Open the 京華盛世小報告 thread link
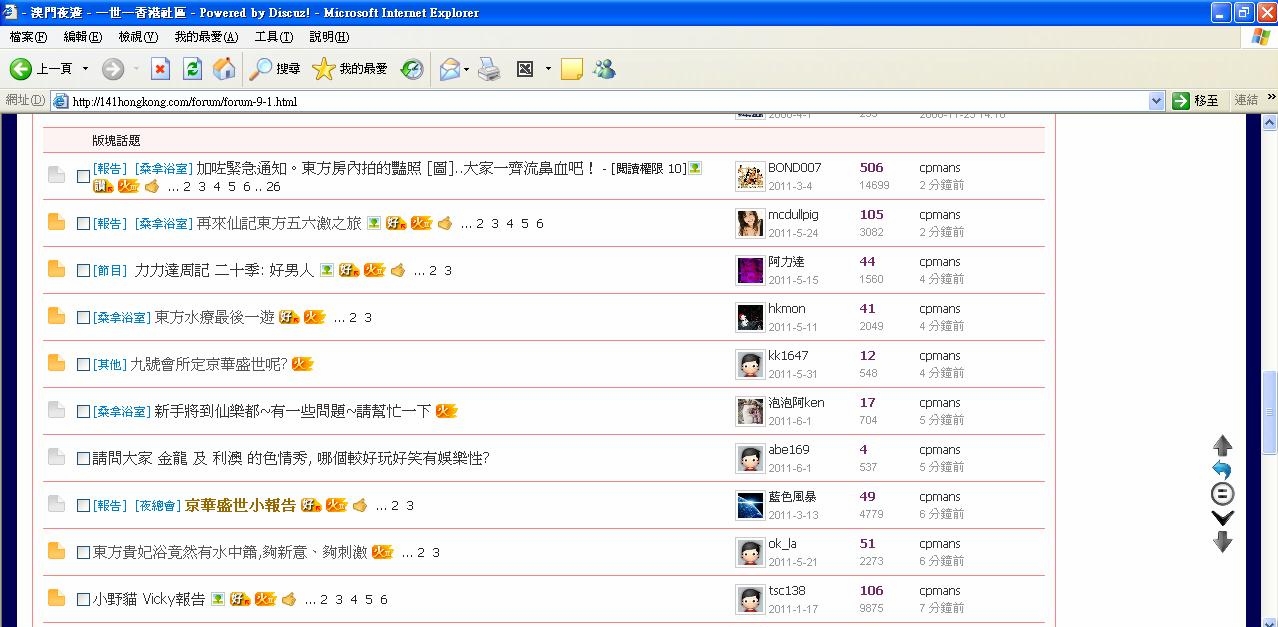 (240, 506)
